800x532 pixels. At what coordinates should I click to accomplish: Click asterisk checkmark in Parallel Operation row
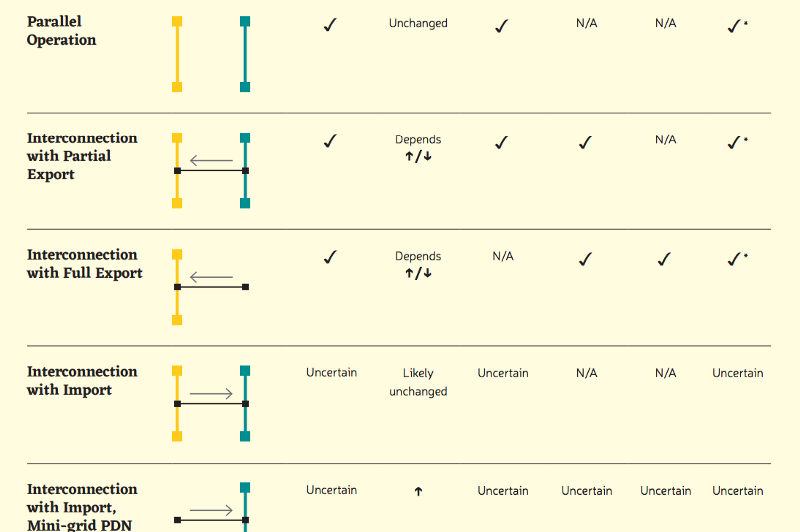click(737, 26)
